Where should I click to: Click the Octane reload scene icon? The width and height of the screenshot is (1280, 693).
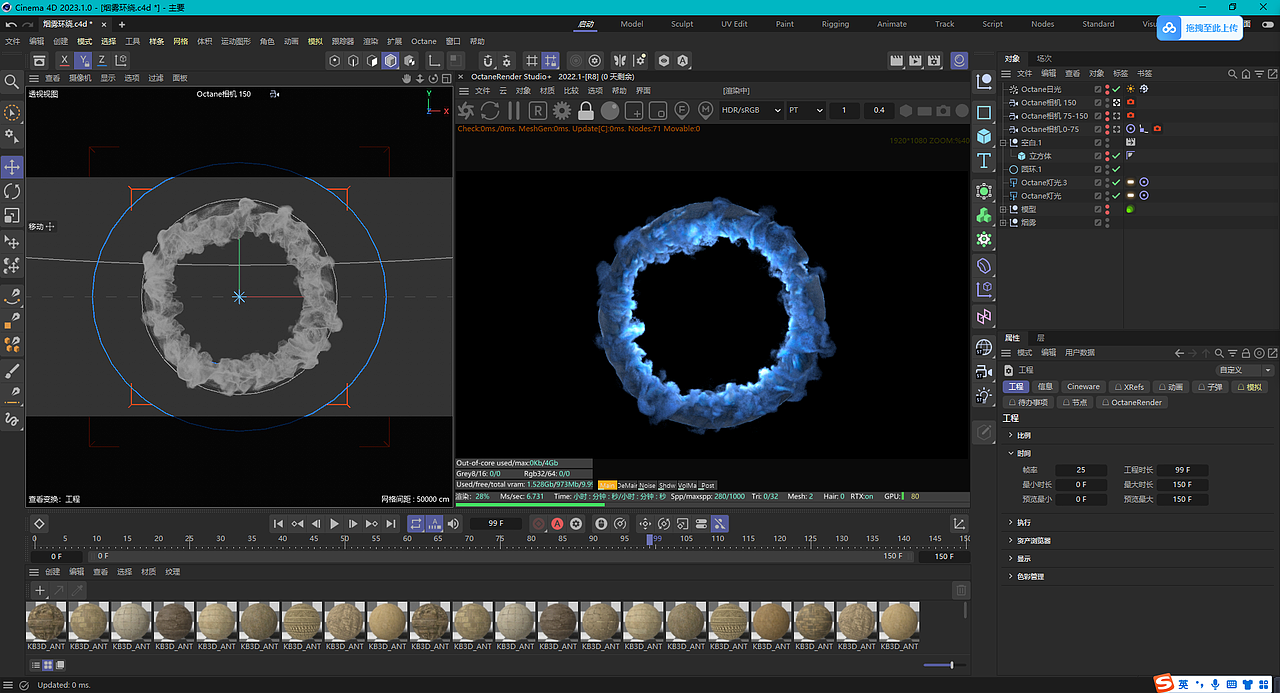490,110
